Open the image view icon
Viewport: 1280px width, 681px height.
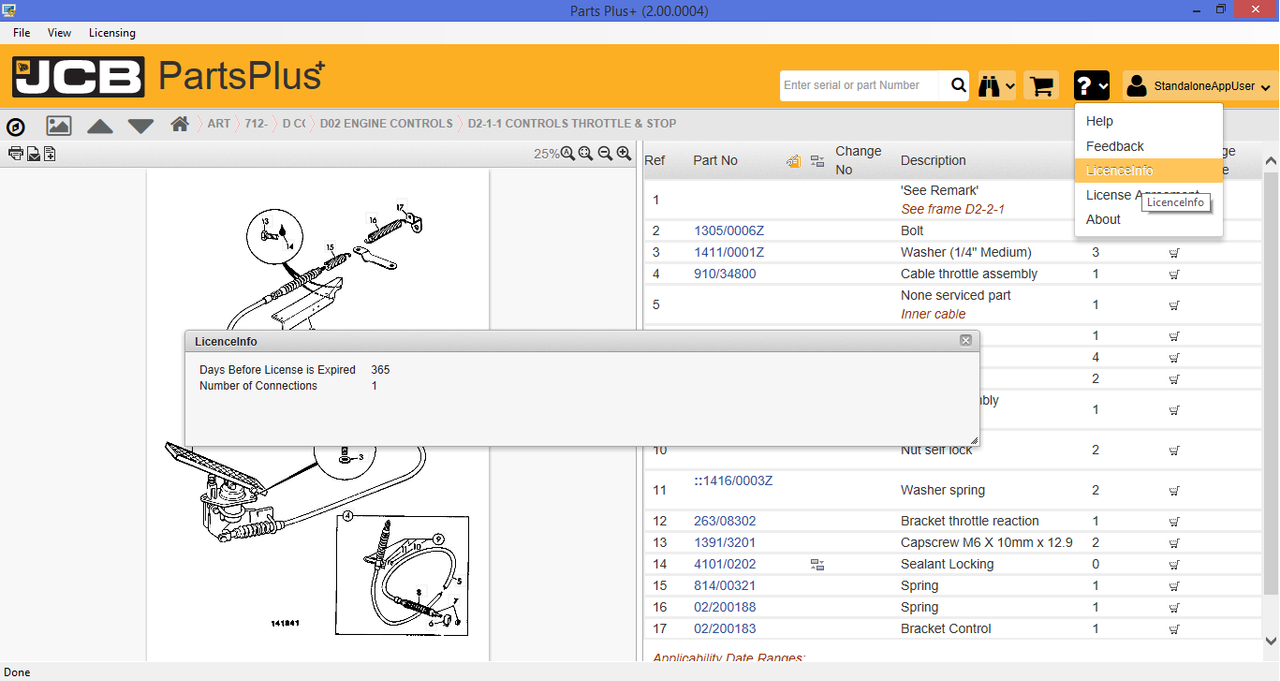(59, 125)
